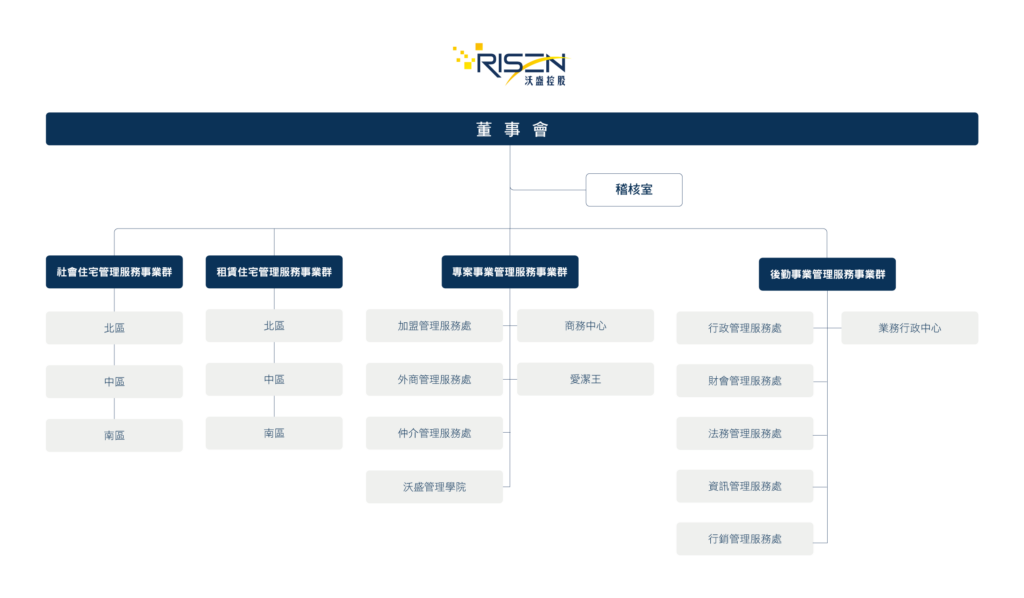This screenshot has width=1024, height=598.
Task: Click the 資訊管理服務處 IT department box
Action: tap(744, 486)
